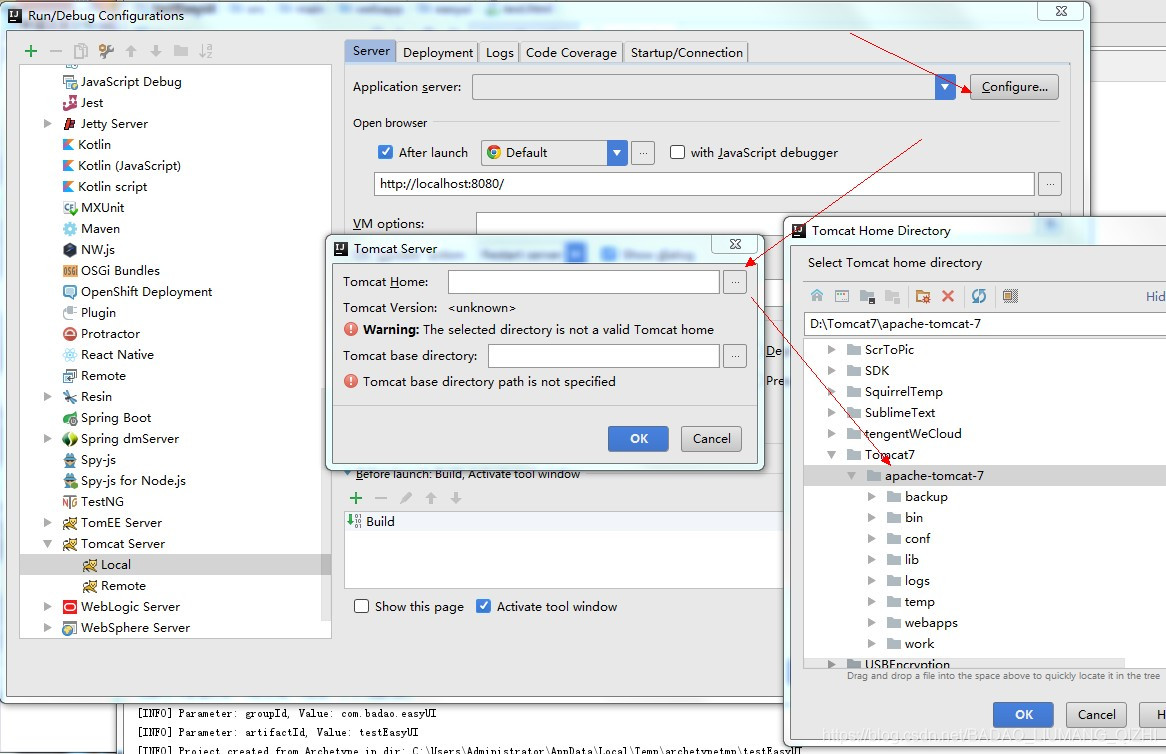Select logs folder in directory tree

coord(917,581)
